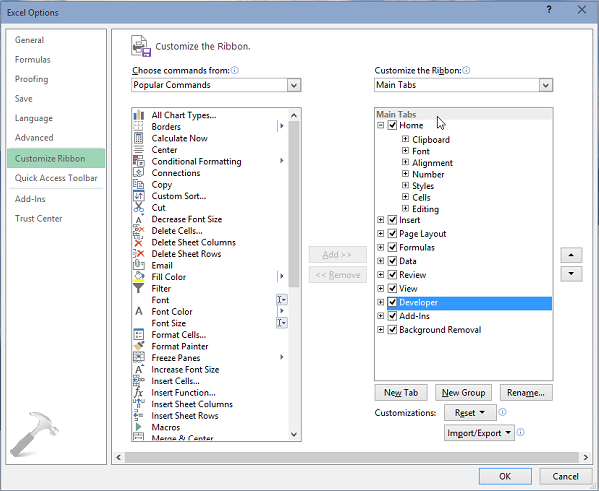The width and height of the screenshot is (599, 491).
Task: Click the New Tab button
Action: [x=401, y=392]
